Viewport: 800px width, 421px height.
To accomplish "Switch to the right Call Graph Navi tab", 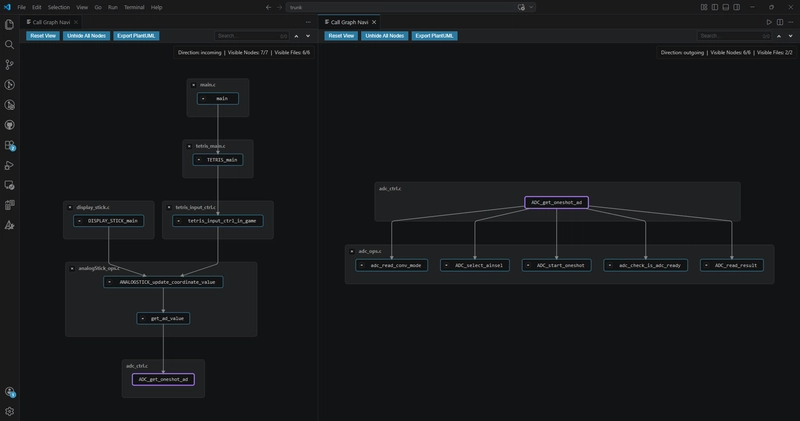I will (349, 22).
